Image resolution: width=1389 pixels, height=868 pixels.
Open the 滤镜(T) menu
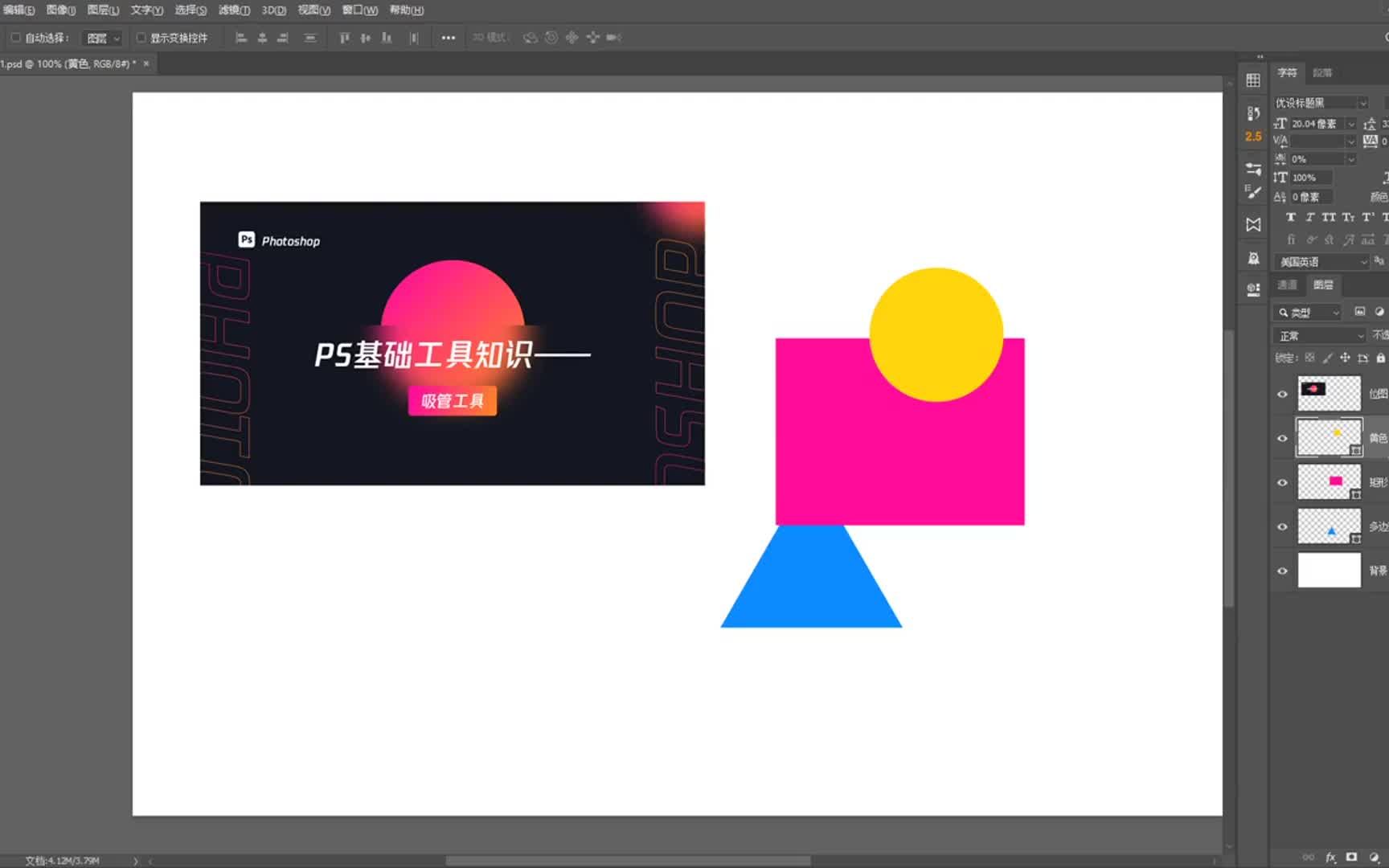(x=234, y=10)
